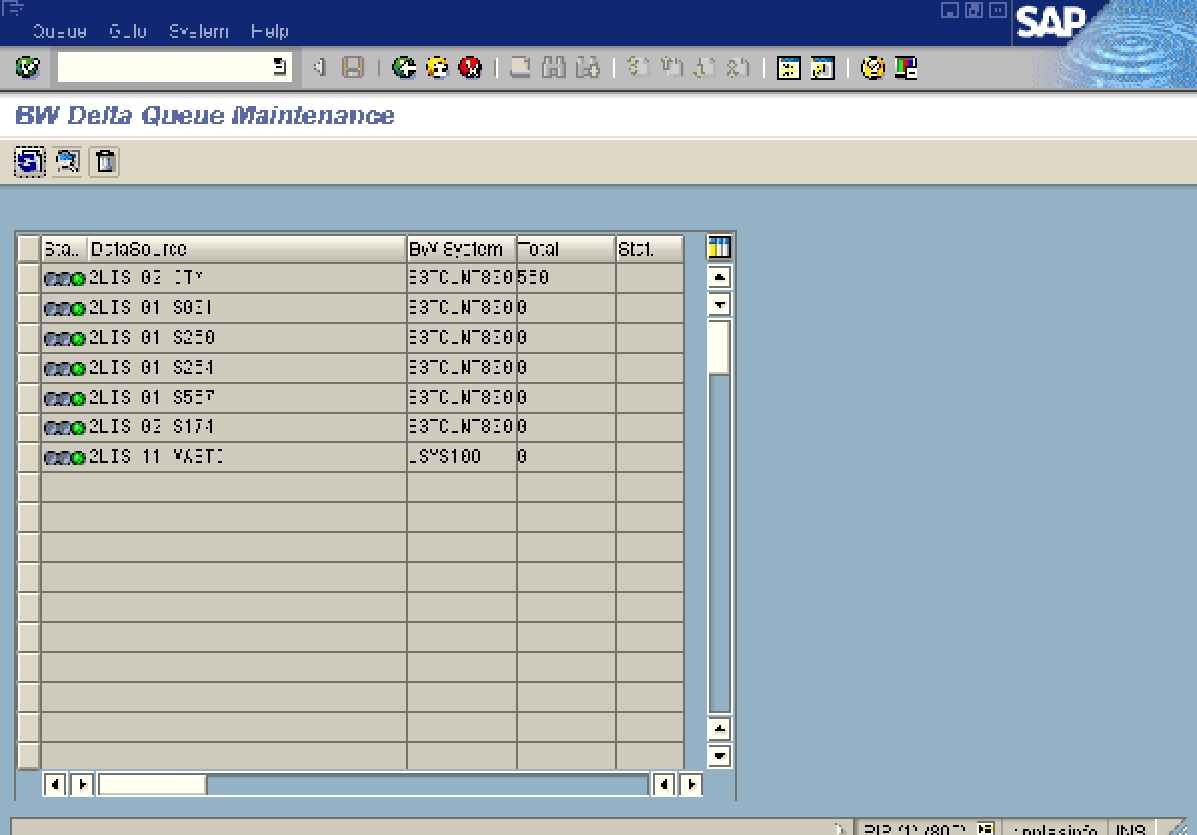Go back with the green arrow icon
Viewport: 1197px width, 835px height.
[404, 67]
